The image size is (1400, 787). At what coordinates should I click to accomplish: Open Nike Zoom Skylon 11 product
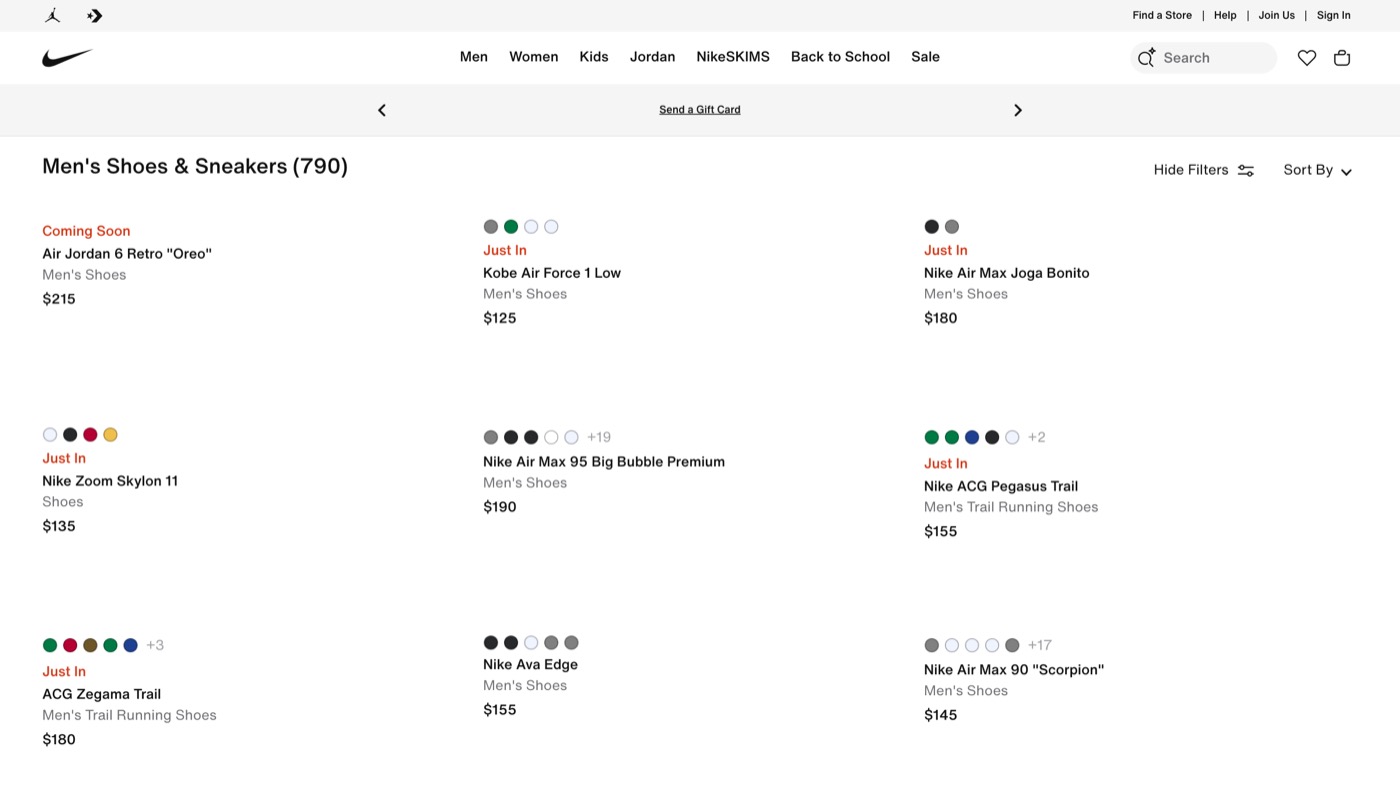110,481
